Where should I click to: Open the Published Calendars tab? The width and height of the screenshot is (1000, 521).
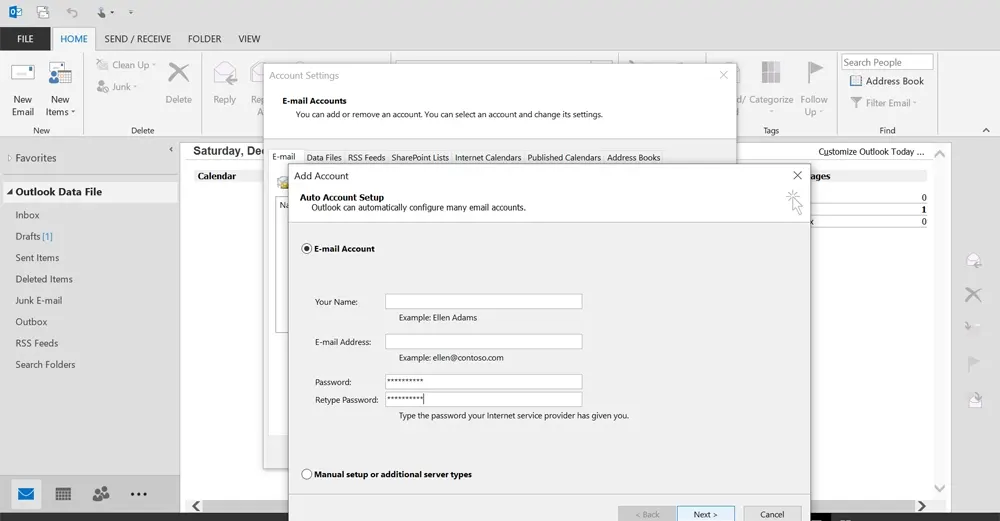pos(564,158)
